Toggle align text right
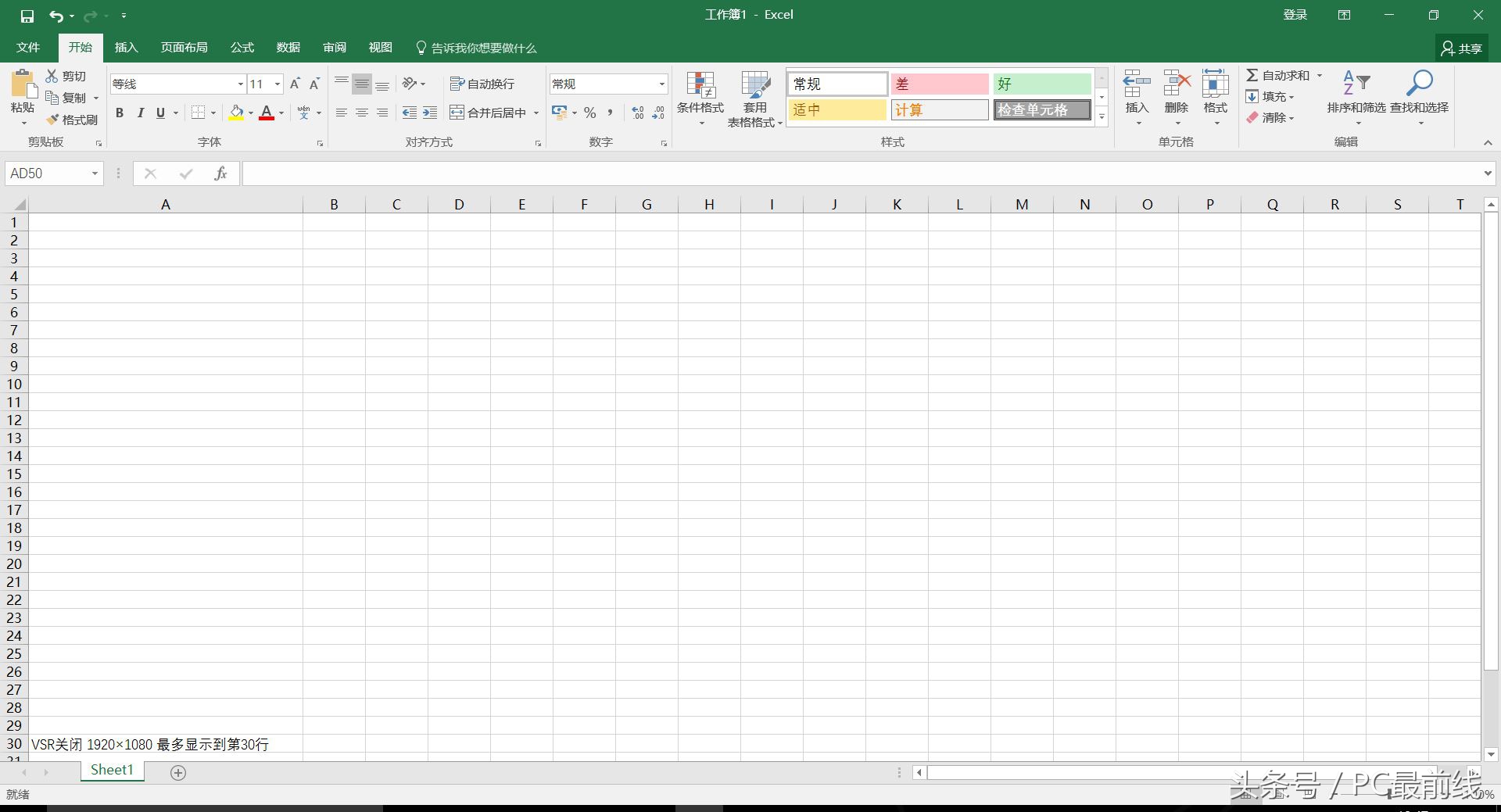 tap(382, 113)
